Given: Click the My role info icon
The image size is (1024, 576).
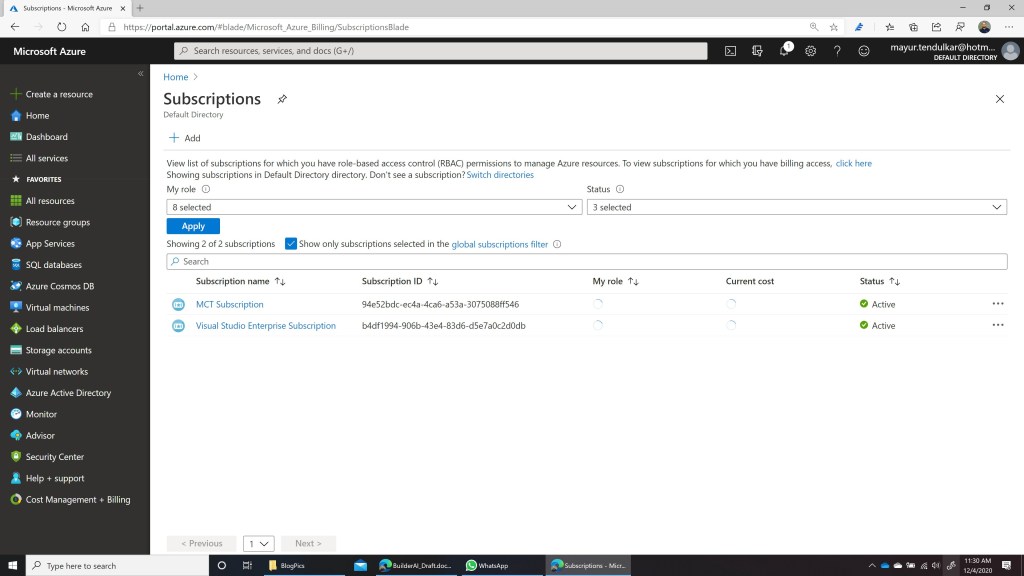Looking at the screenshot, I should 206,189.
